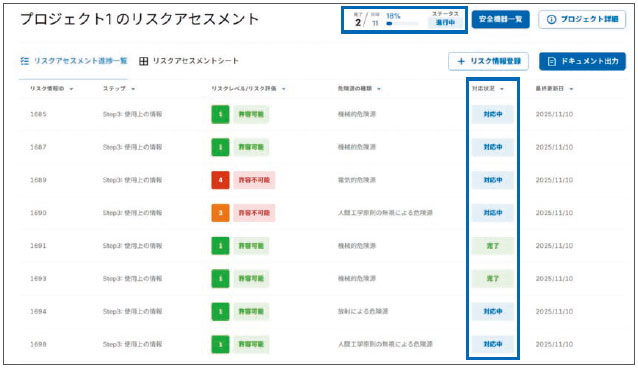Screen dimensions: 638x368
Task: Click the document icon in ドキュメント出力
Action: (551, 61)
